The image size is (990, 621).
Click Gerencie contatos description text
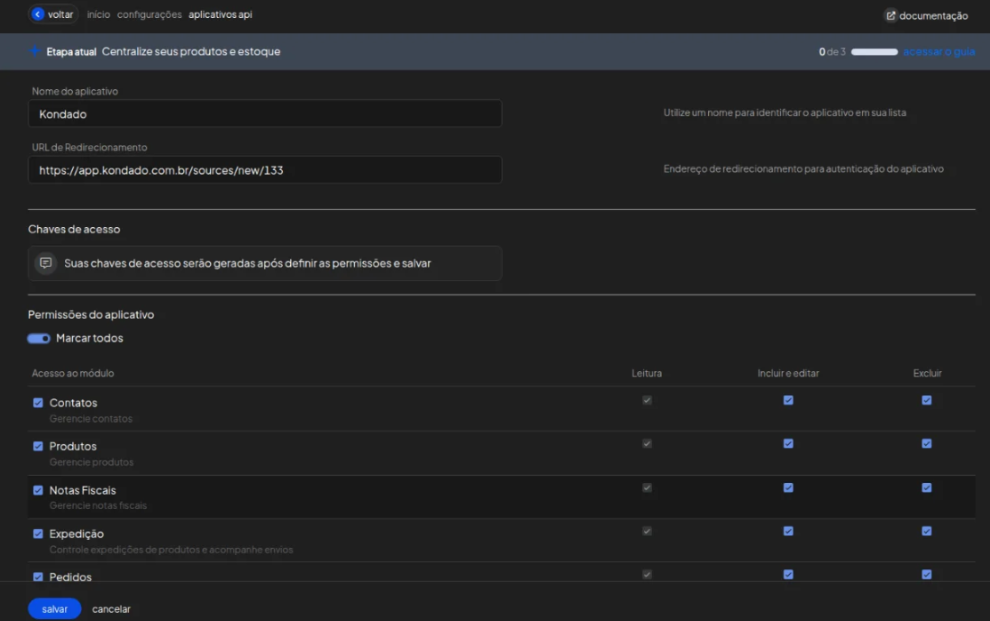pyautogui.click(x=91, y=418)
